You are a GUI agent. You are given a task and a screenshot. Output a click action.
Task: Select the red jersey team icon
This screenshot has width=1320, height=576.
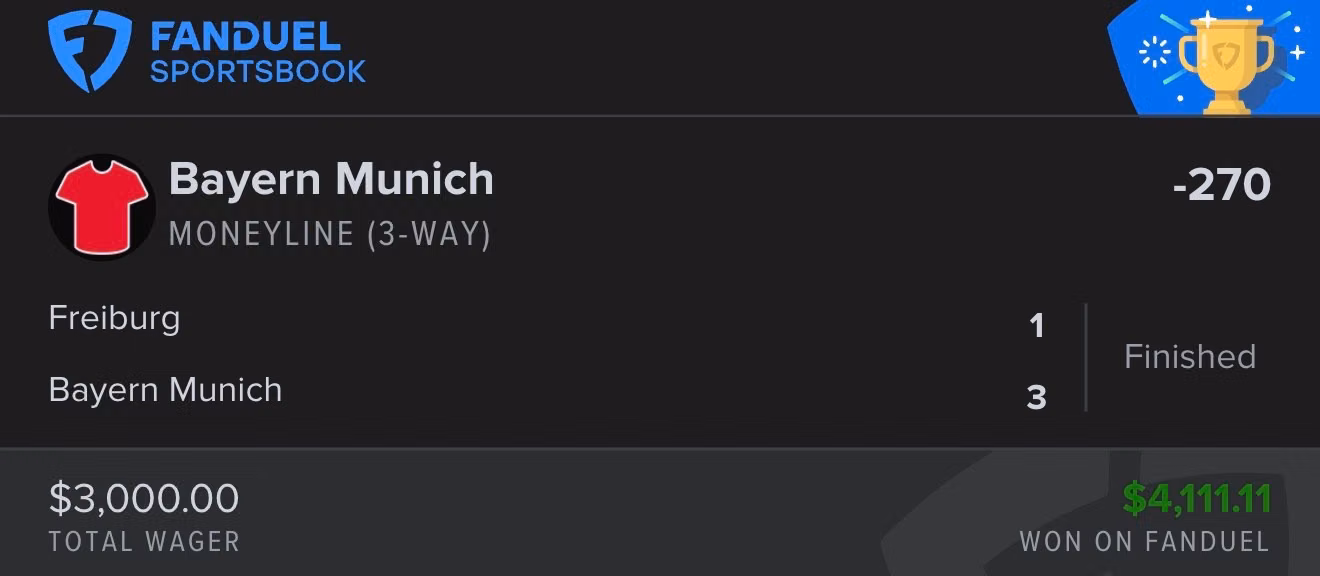tap(101, 207)
